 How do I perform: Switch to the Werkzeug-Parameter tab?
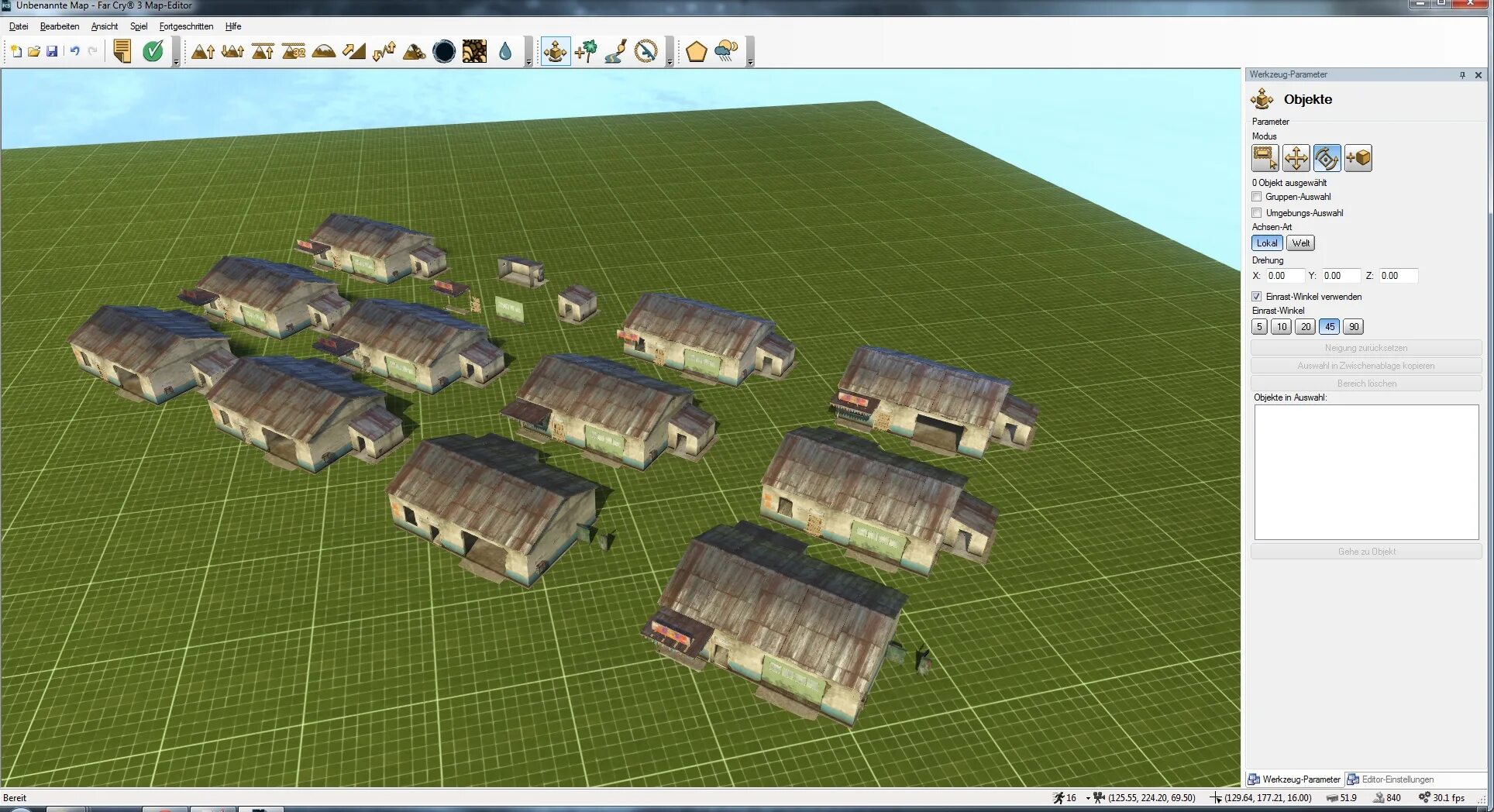click(1294, 779)
